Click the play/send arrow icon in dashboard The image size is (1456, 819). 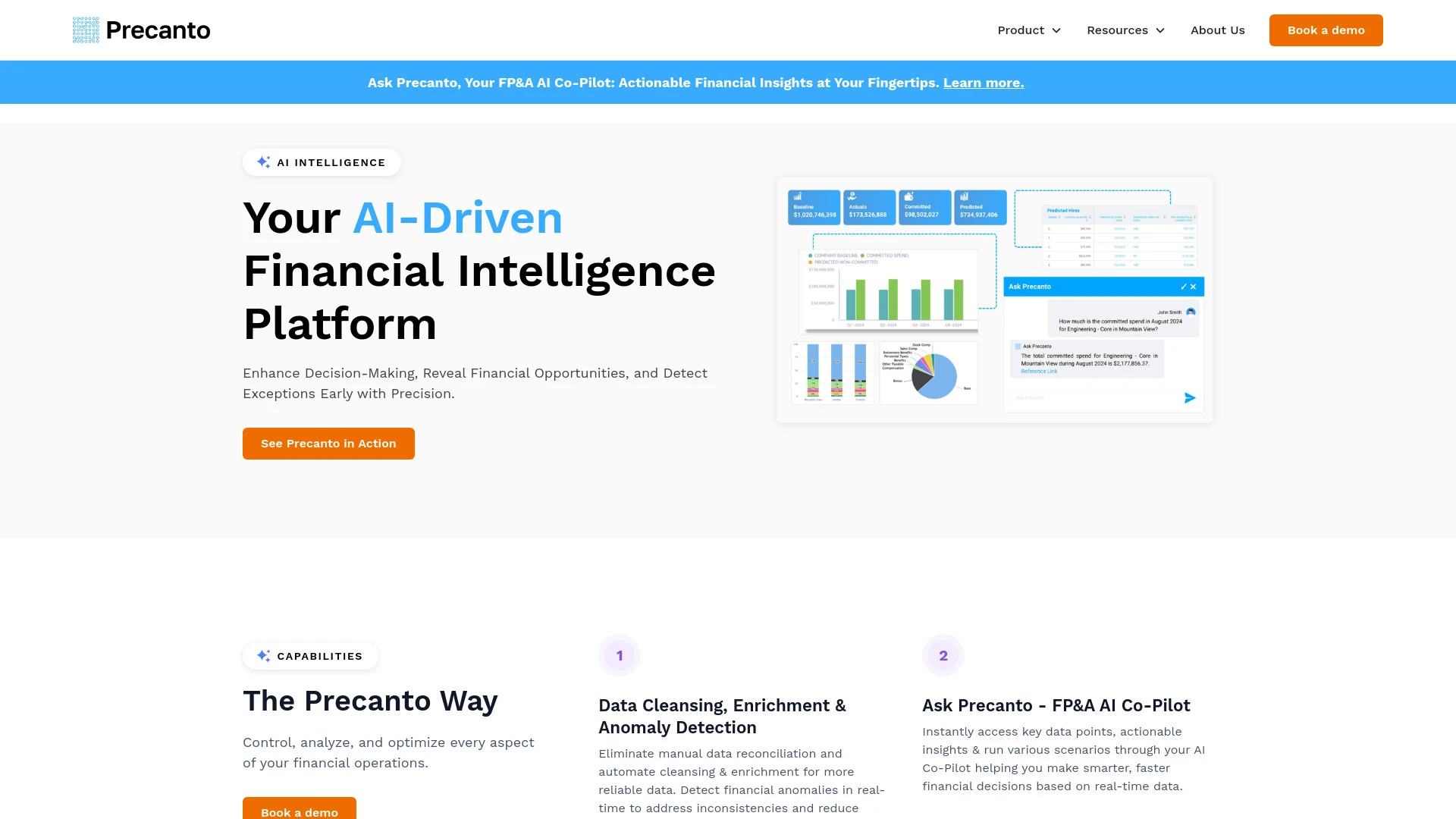(x=1190, y=398)
